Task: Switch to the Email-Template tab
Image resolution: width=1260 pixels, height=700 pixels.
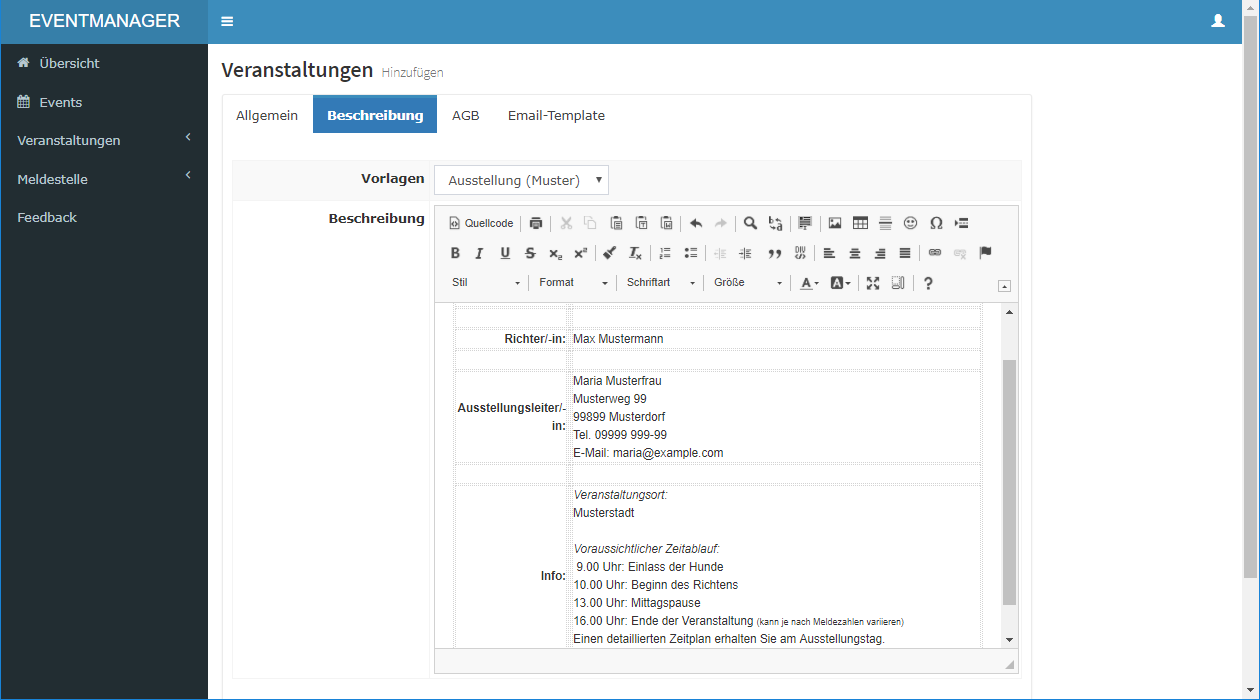Action: point(556,115)
